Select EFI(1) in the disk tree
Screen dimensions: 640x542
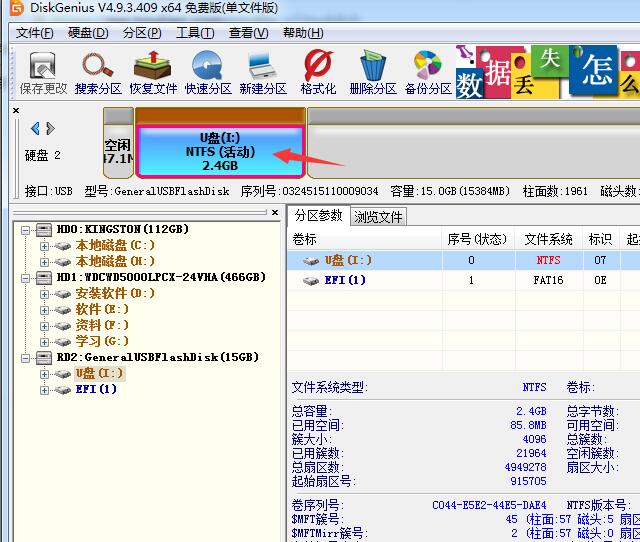point(96,389)
